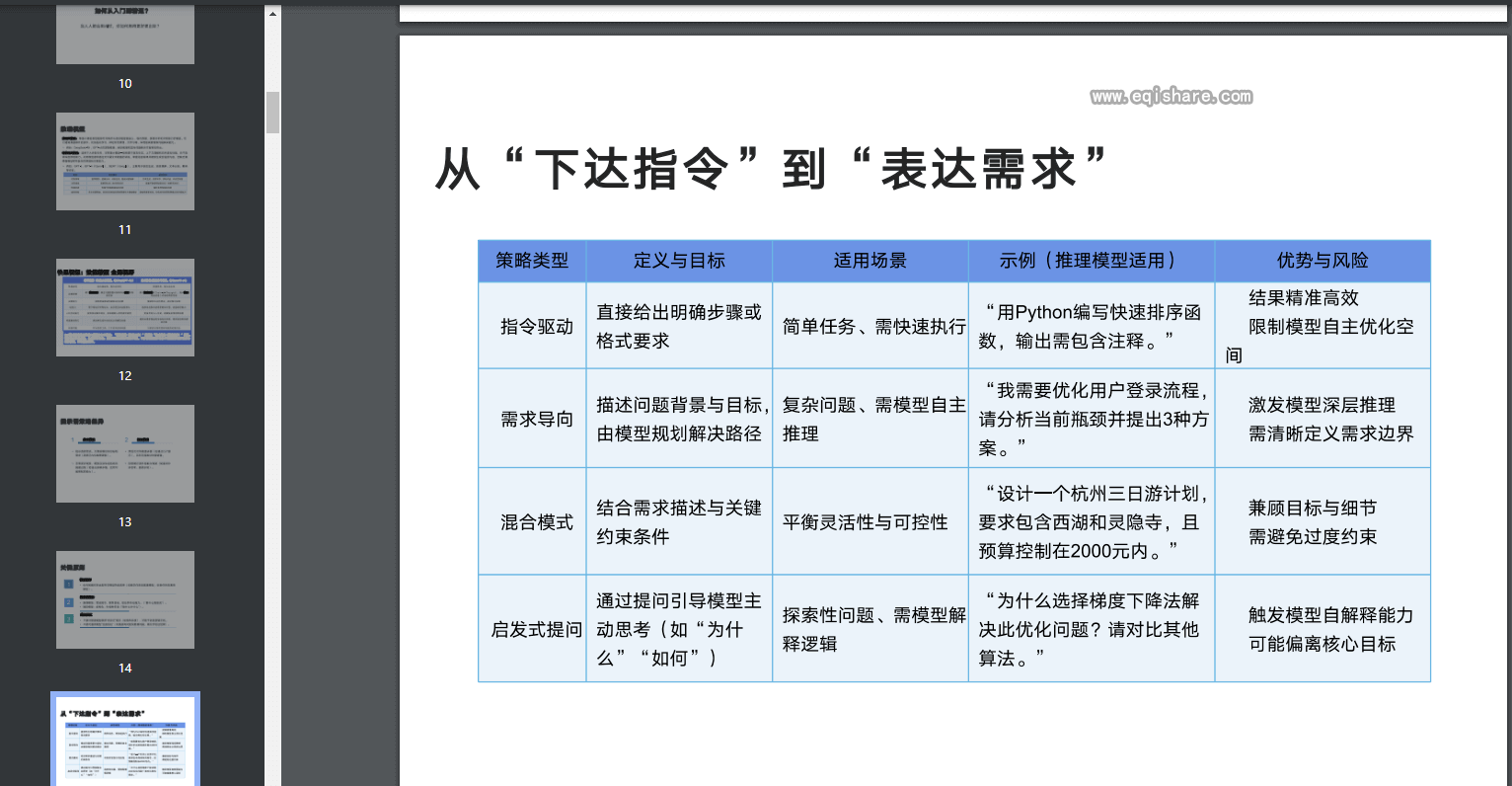Click the 策略类型 table header

pos(532,261)
